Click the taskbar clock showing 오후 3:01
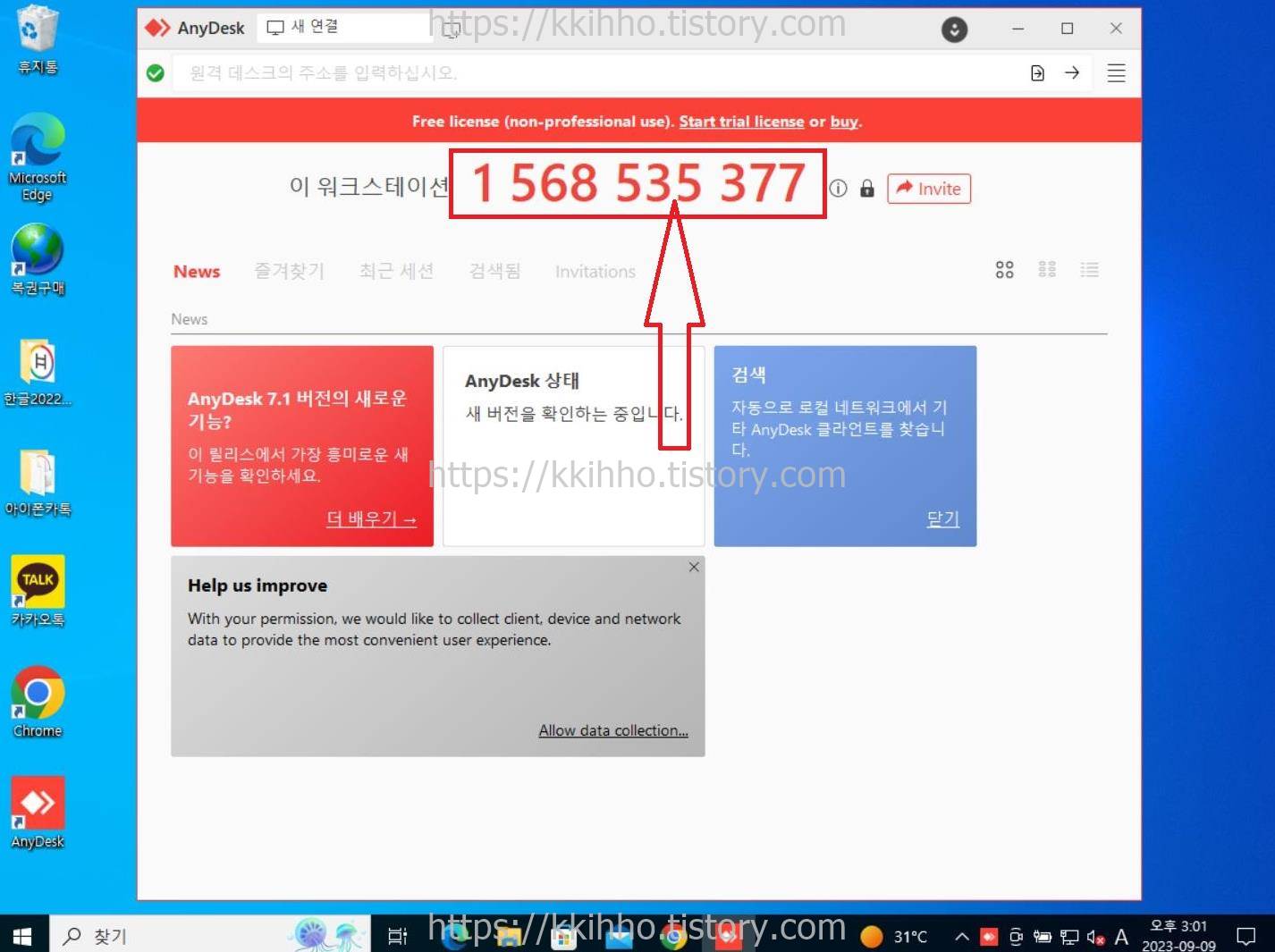The width and height of the screenshot is (1275, 952). pyautogui.click(x=1178, y=936)
